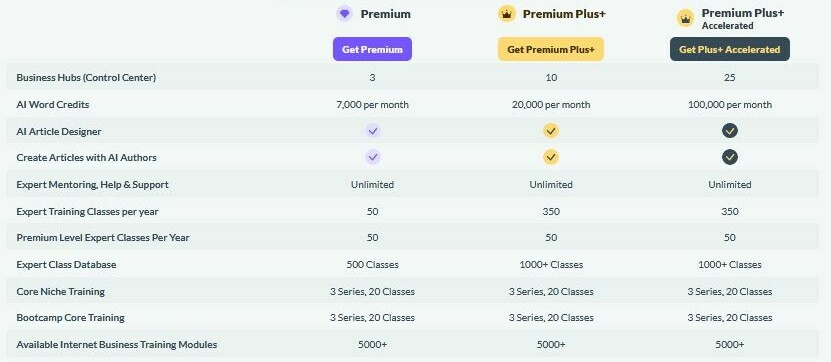Click the AI Word Credits row label

52,104
